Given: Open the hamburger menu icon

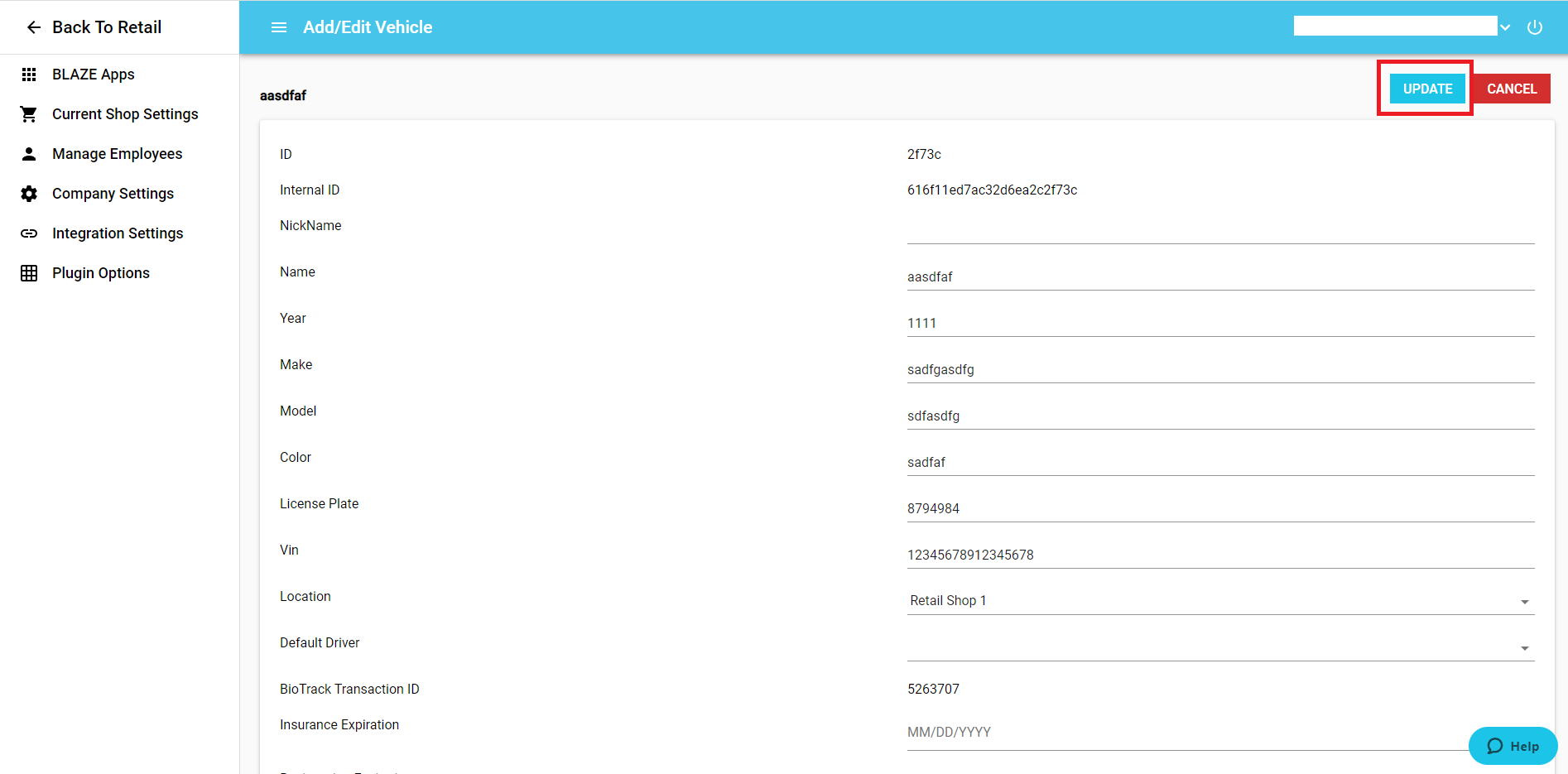Looking at the screenshot, I should 279,27.
